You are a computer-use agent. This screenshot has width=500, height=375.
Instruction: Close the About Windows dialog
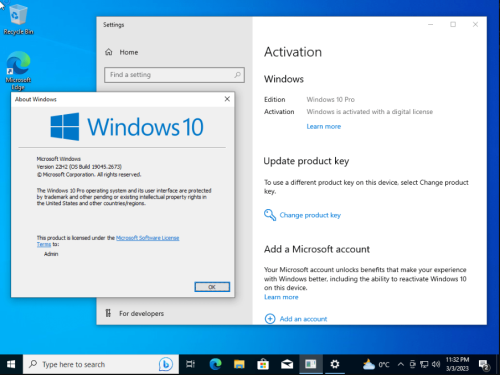[x=227, y=99]
